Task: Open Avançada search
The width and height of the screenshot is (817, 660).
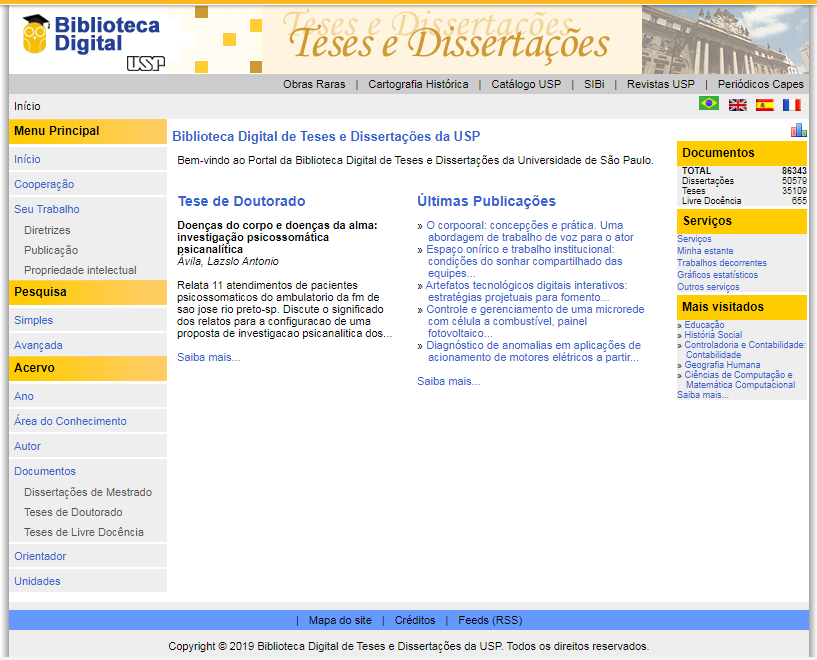Action: [38, 345]
